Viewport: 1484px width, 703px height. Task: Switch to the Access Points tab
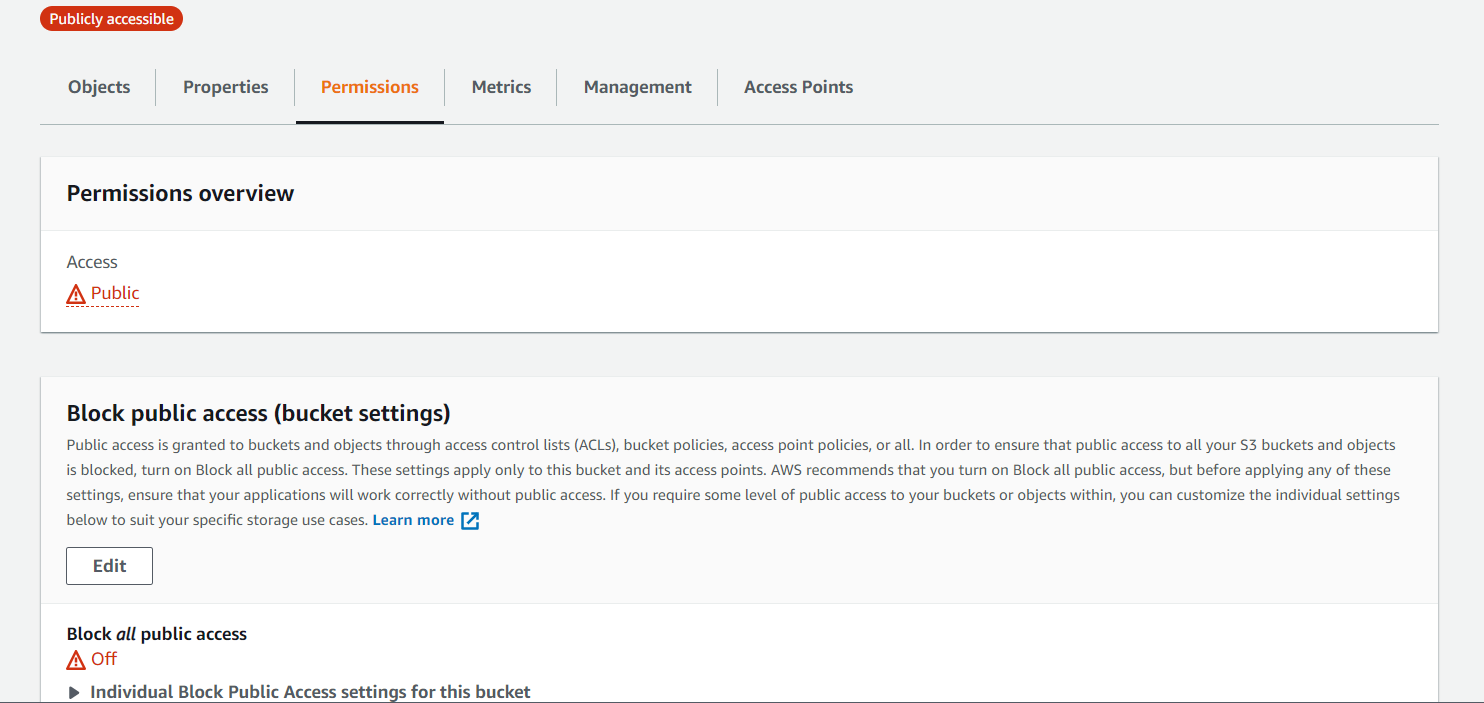[798, 87]
